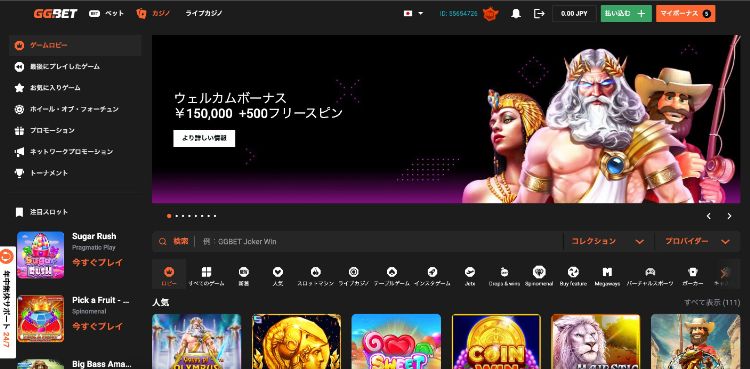
Task: Click 今すぐプレイ under Sugar Rush
Action: click(98, 262)
